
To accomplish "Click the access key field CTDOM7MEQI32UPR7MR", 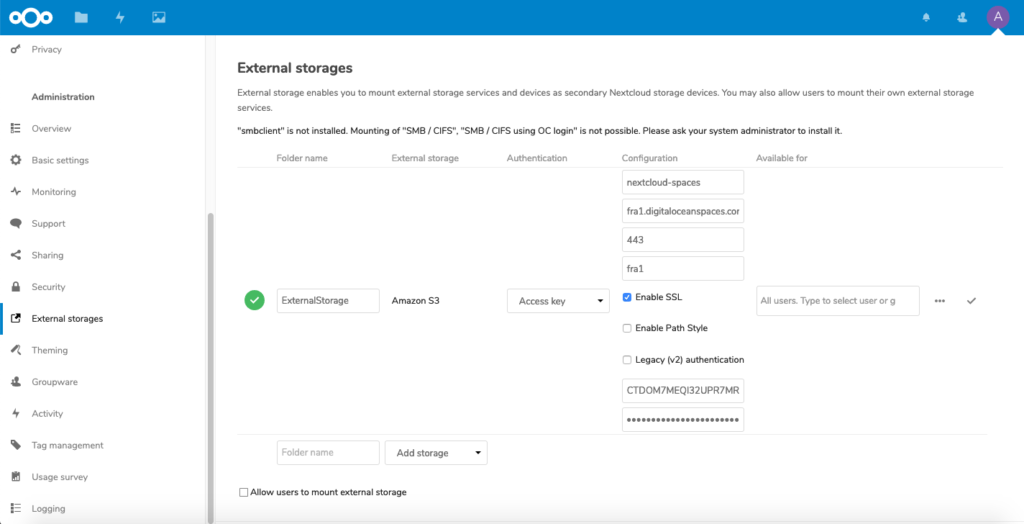I will coord(683,391).
